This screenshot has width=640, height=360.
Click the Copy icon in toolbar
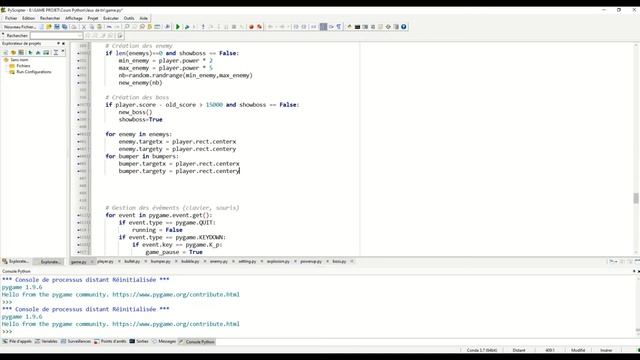[92, 27]
